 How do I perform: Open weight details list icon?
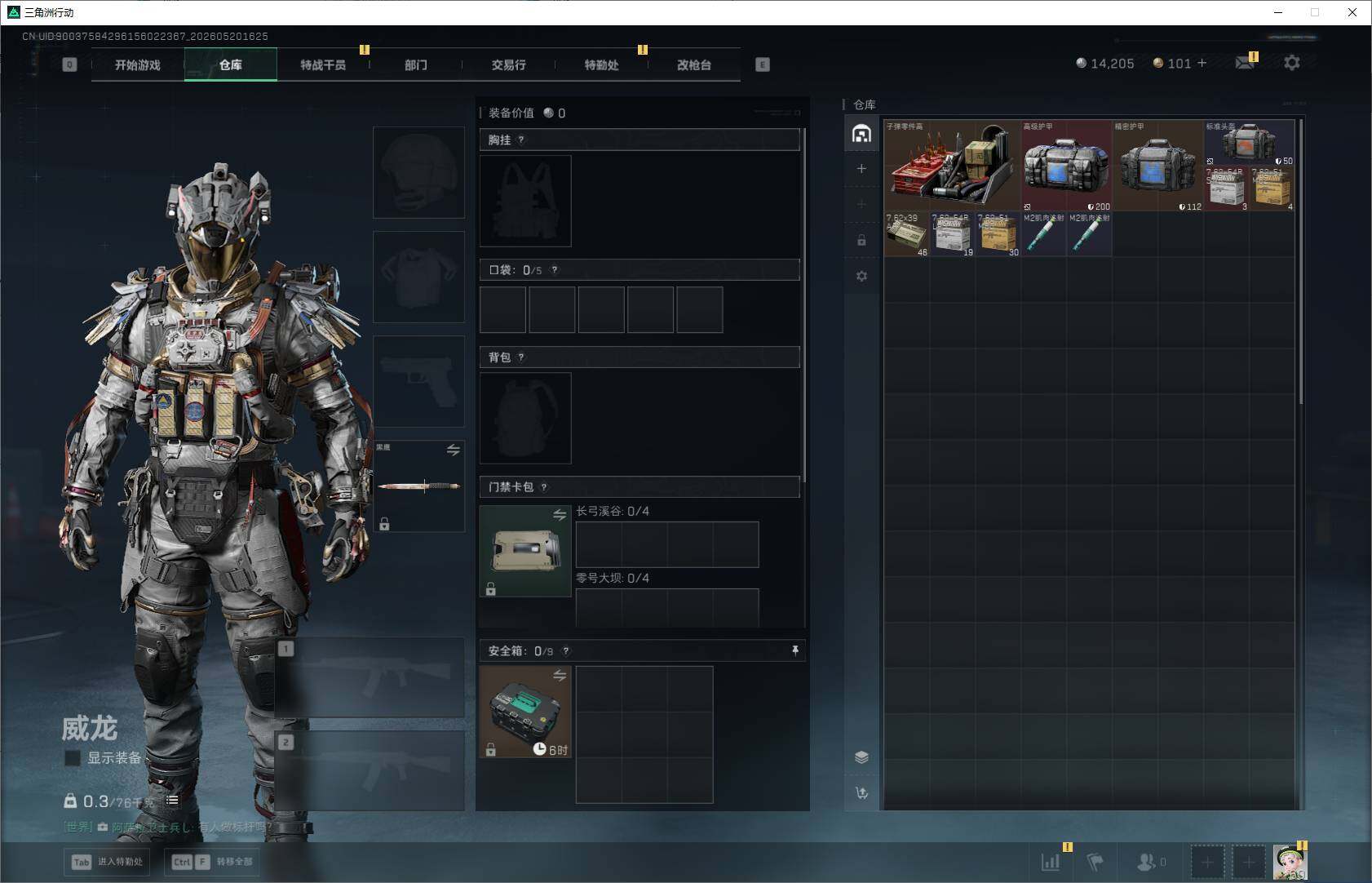click(172, 801)
